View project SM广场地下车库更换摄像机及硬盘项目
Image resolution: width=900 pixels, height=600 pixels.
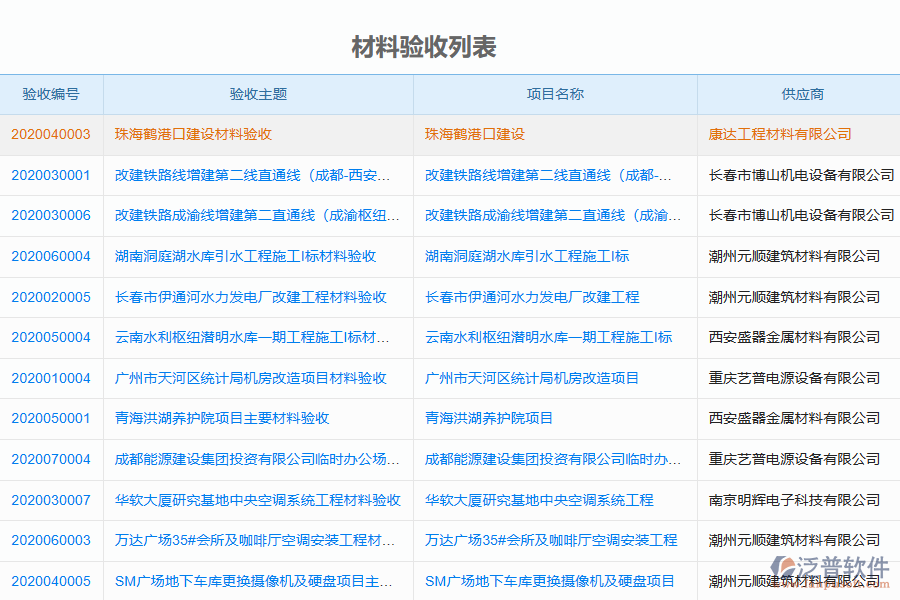553,582
